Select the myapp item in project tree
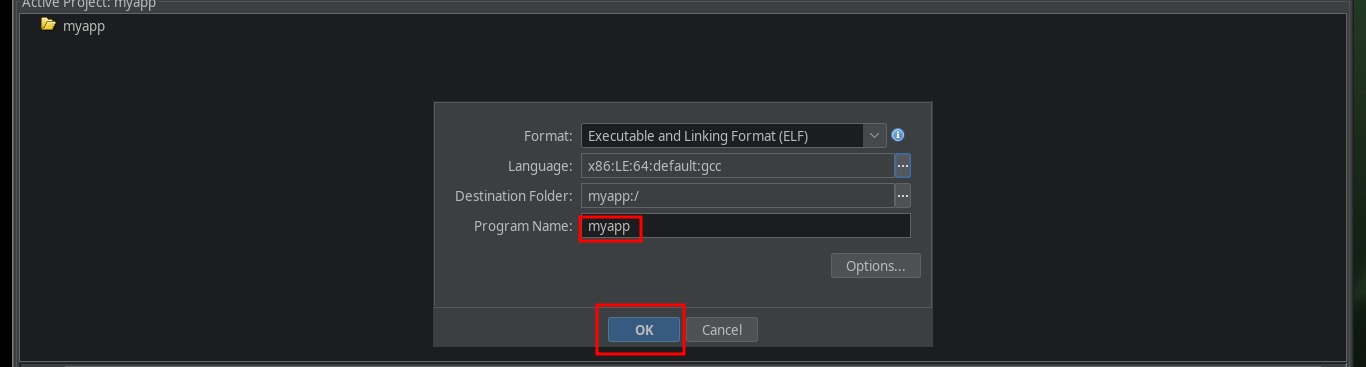 pyautogui.click(x=84, y=26)
